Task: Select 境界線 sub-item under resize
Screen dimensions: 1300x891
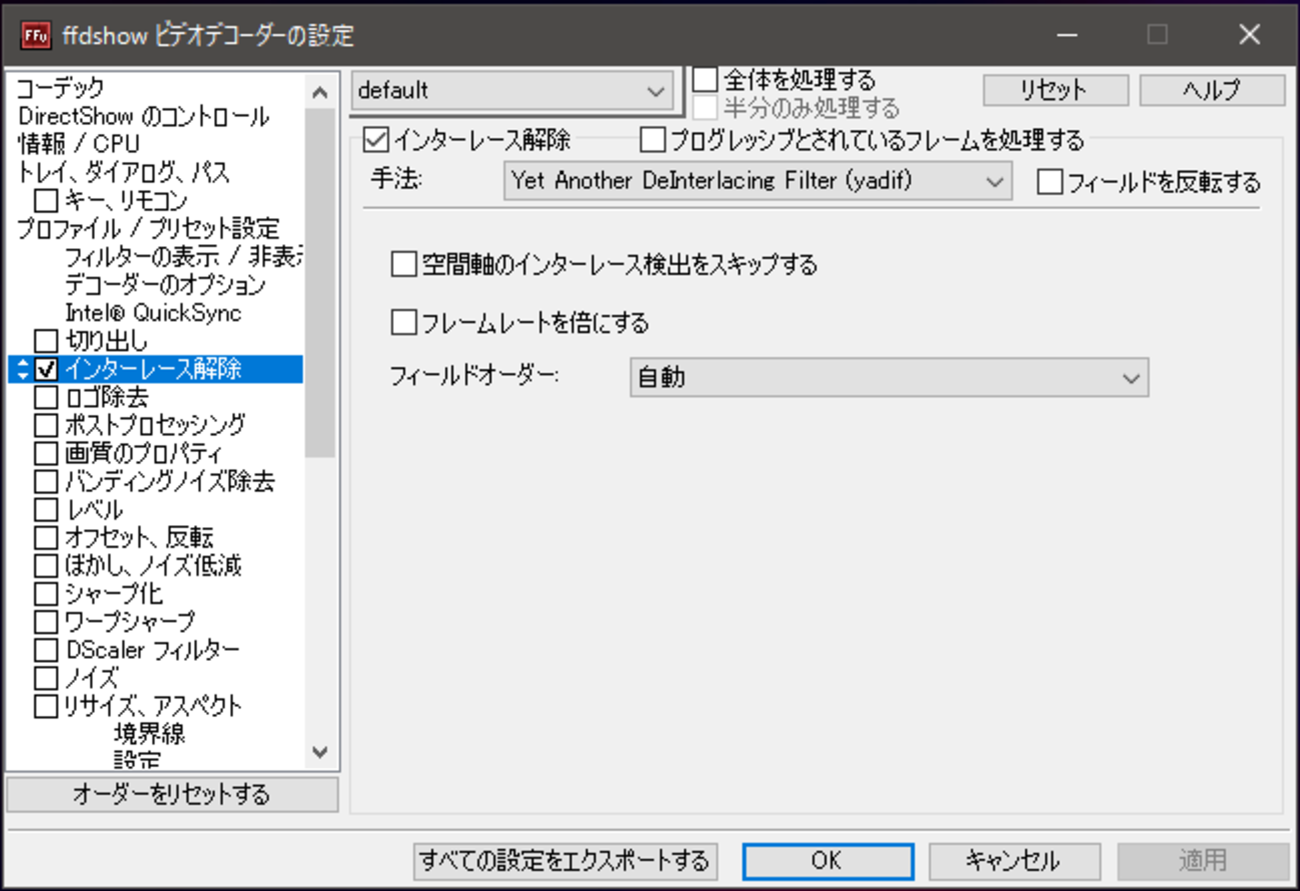Action: click(x=149, y=734)
